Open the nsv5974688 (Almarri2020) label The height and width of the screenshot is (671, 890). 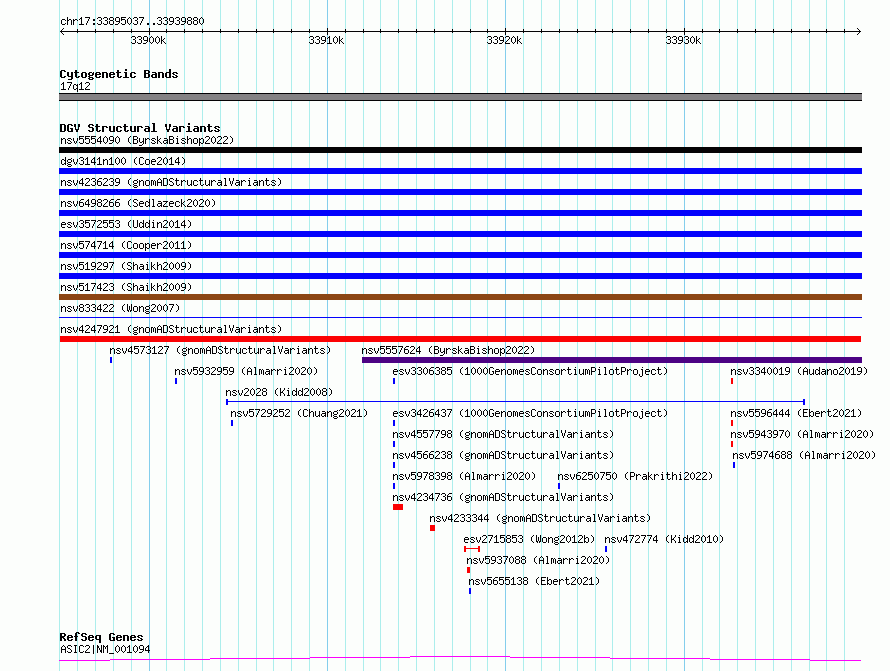[x=804, y=455]
